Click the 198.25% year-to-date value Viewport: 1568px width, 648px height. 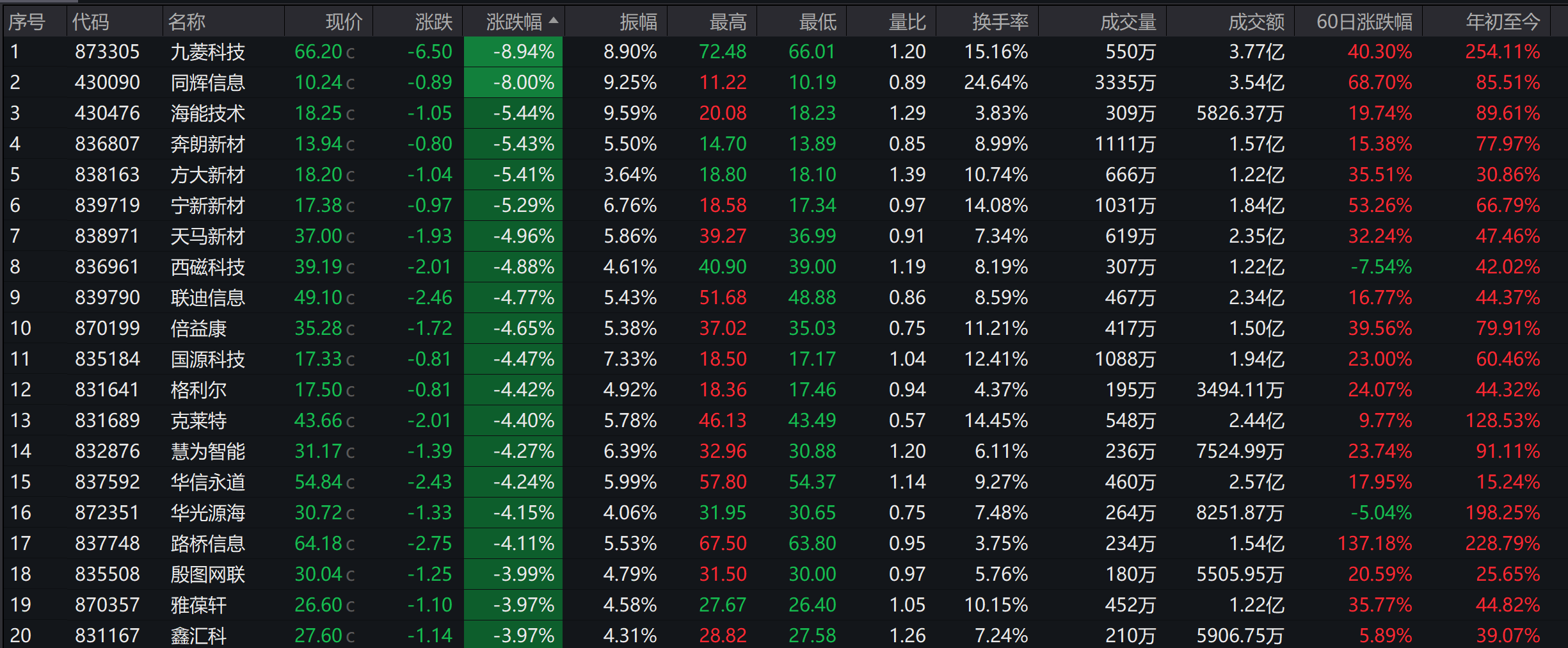[1503, 513]
